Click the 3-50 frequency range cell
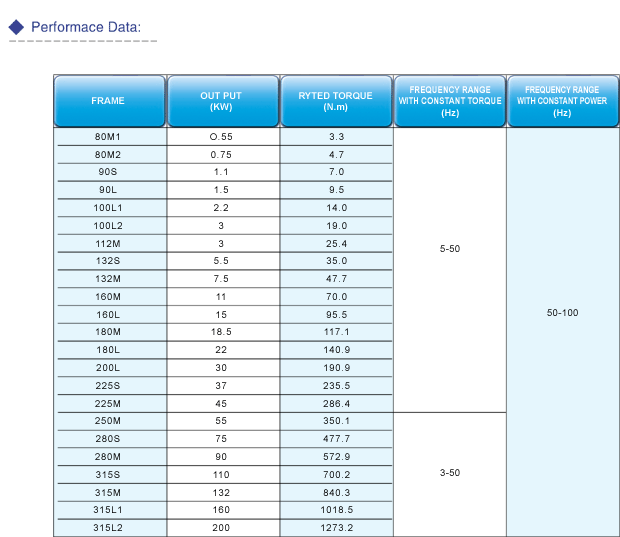620x537 pixels. (449, 472)
